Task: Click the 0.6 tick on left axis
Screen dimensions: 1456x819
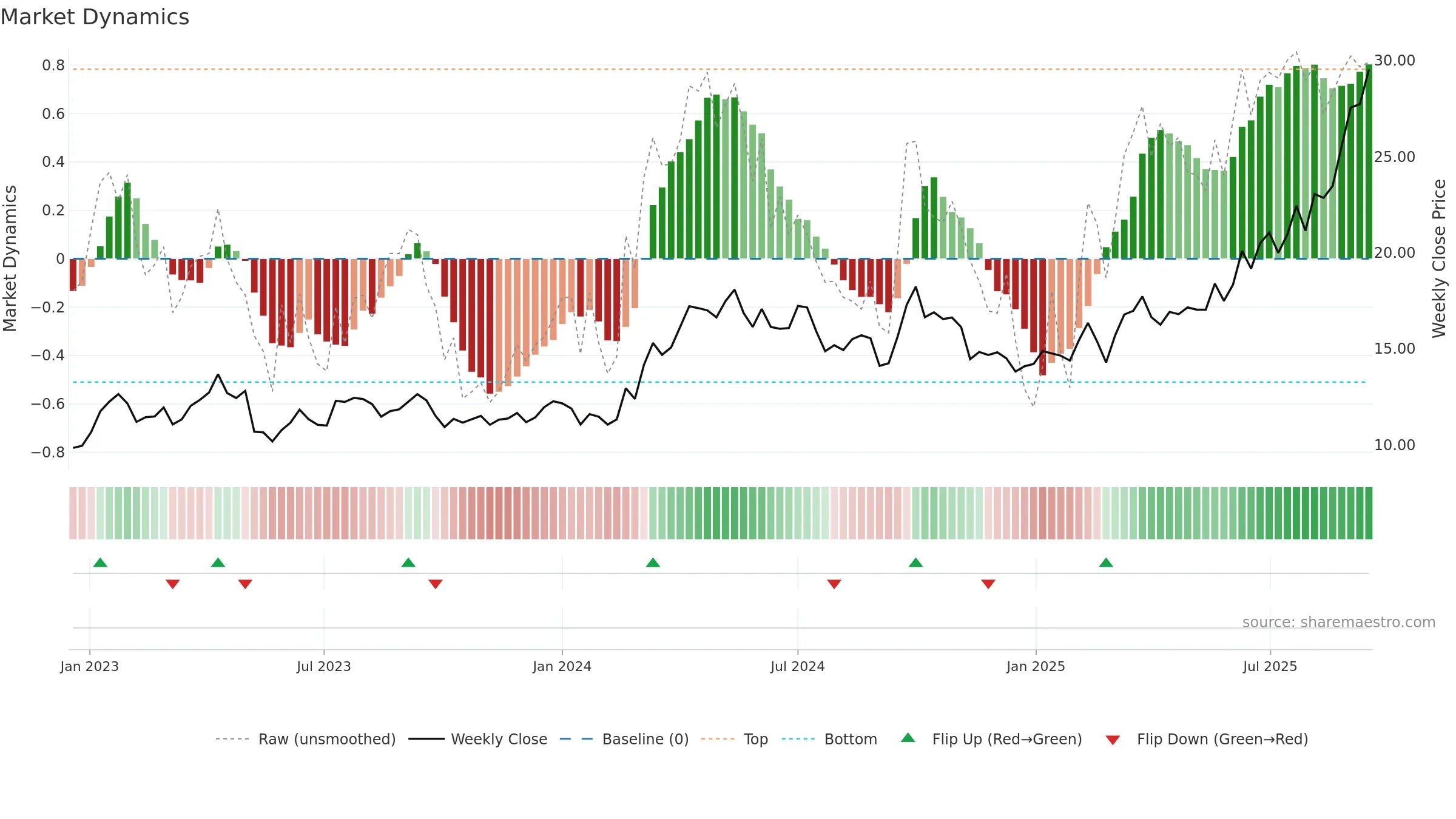Action: pos(53,113)
